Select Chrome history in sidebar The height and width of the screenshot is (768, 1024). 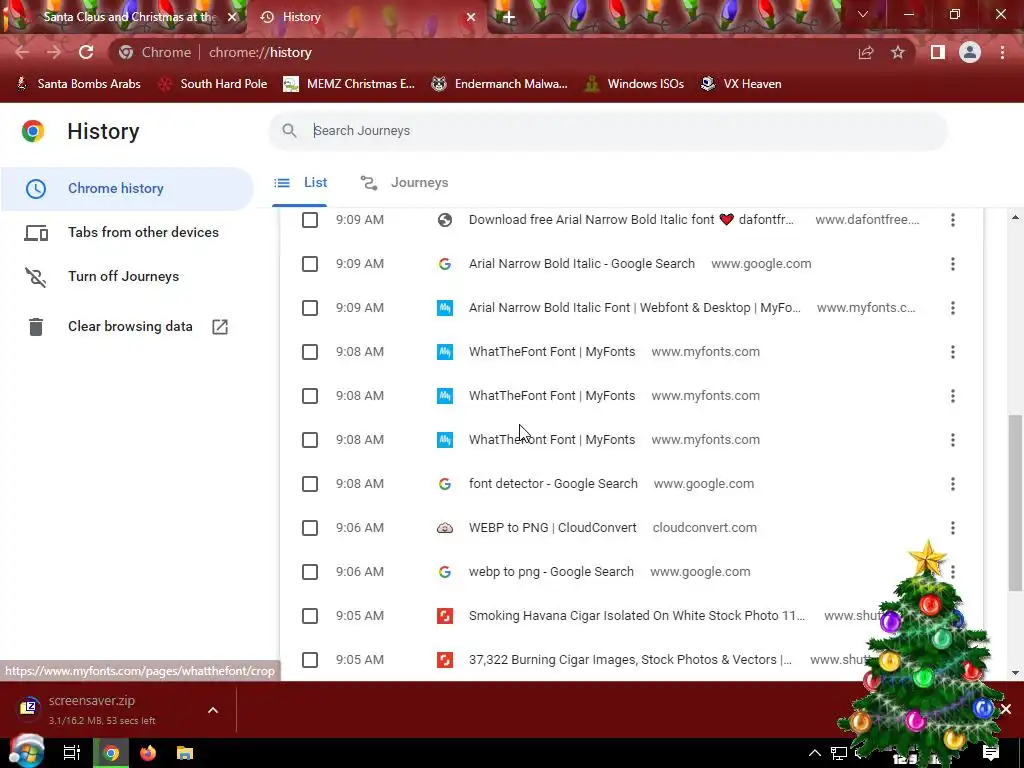(127, 188)
